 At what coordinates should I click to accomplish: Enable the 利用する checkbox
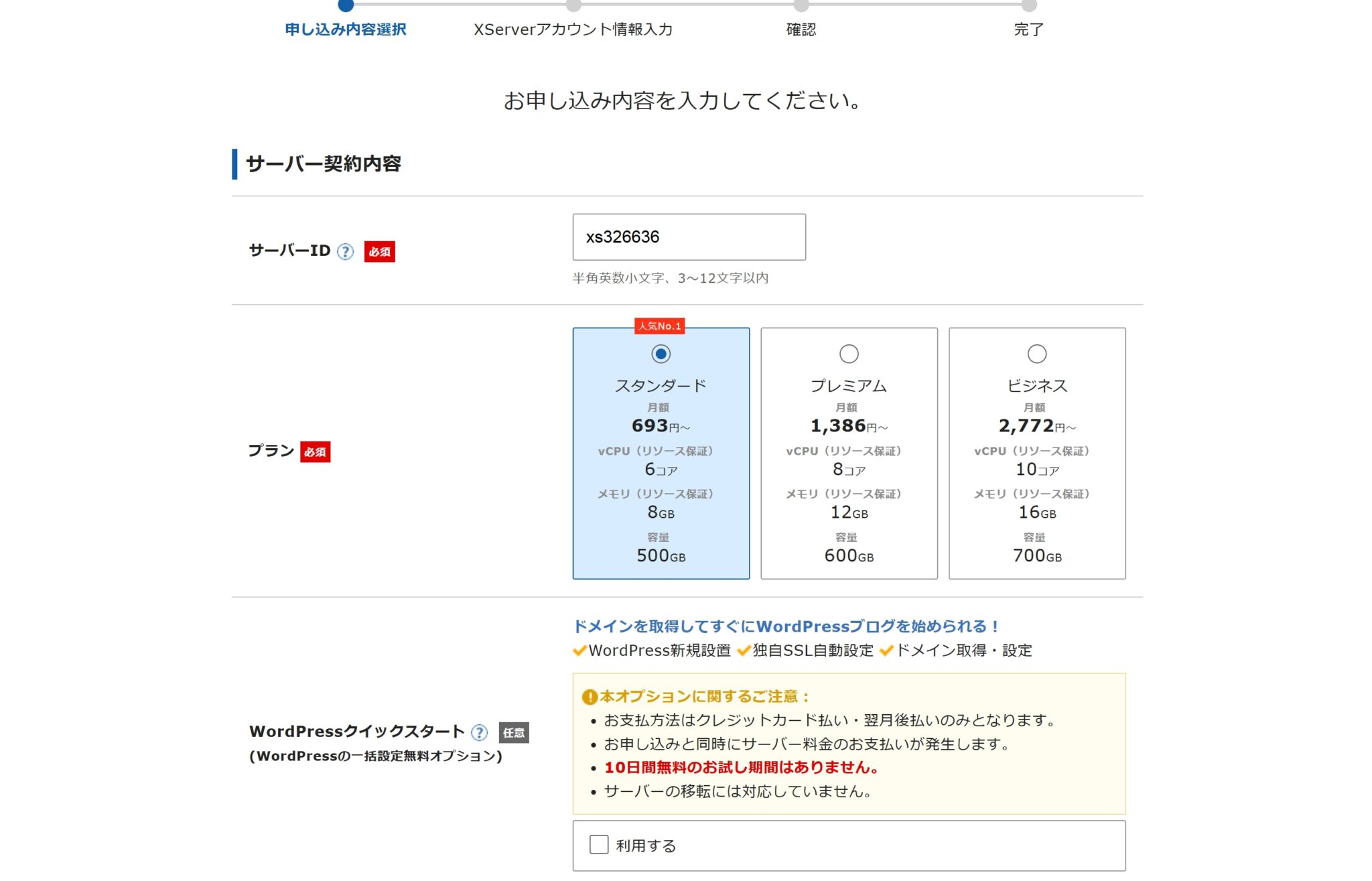(x=598, y=845)
